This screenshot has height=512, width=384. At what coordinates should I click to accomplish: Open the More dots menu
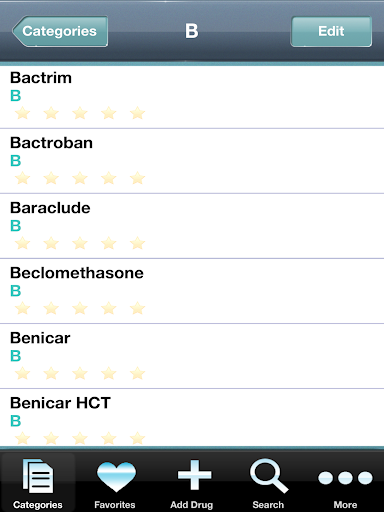(345, 478)
